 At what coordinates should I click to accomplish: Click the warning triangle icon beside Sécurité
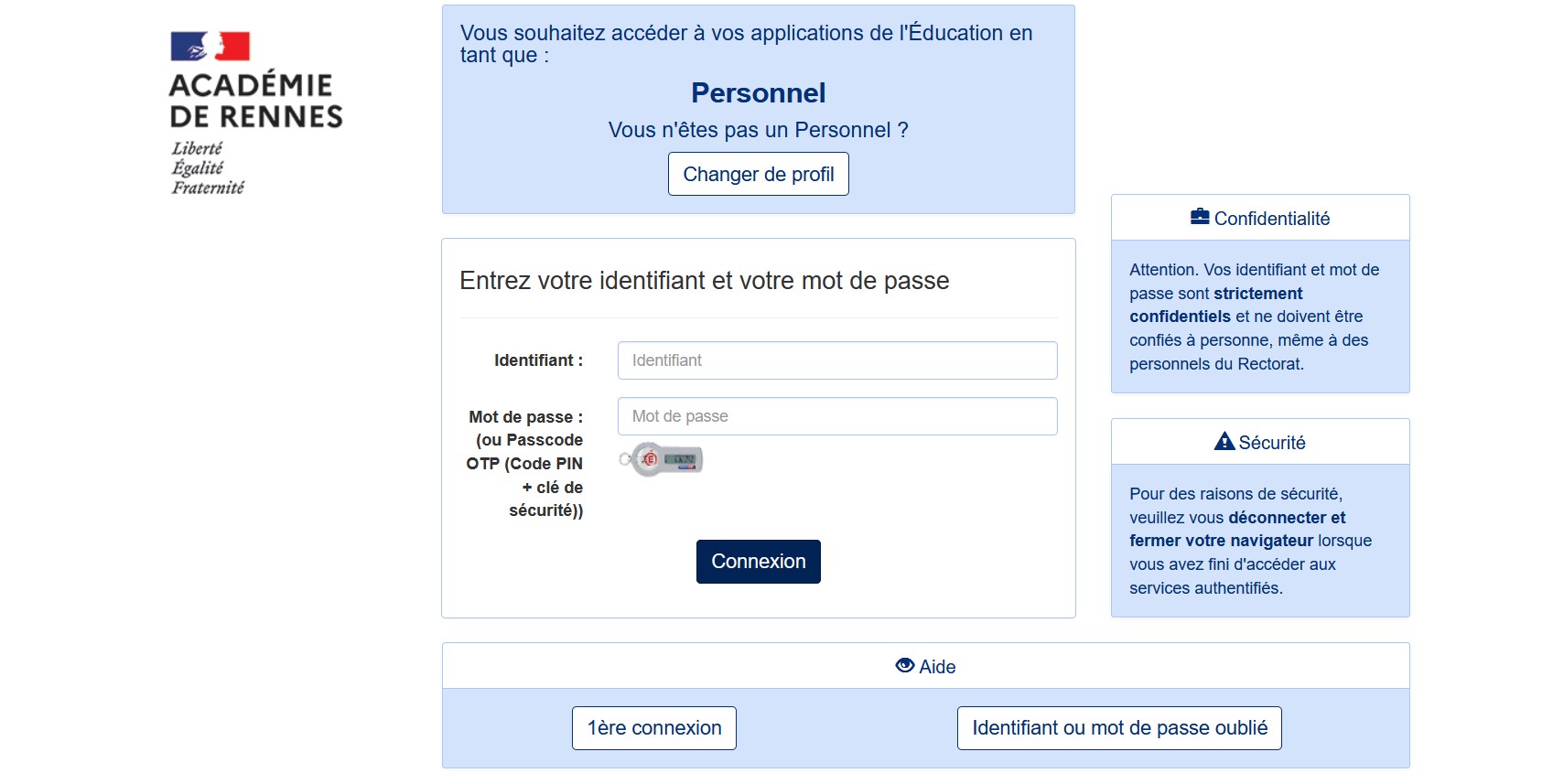pyautogui.click(x=1224, y=441)
